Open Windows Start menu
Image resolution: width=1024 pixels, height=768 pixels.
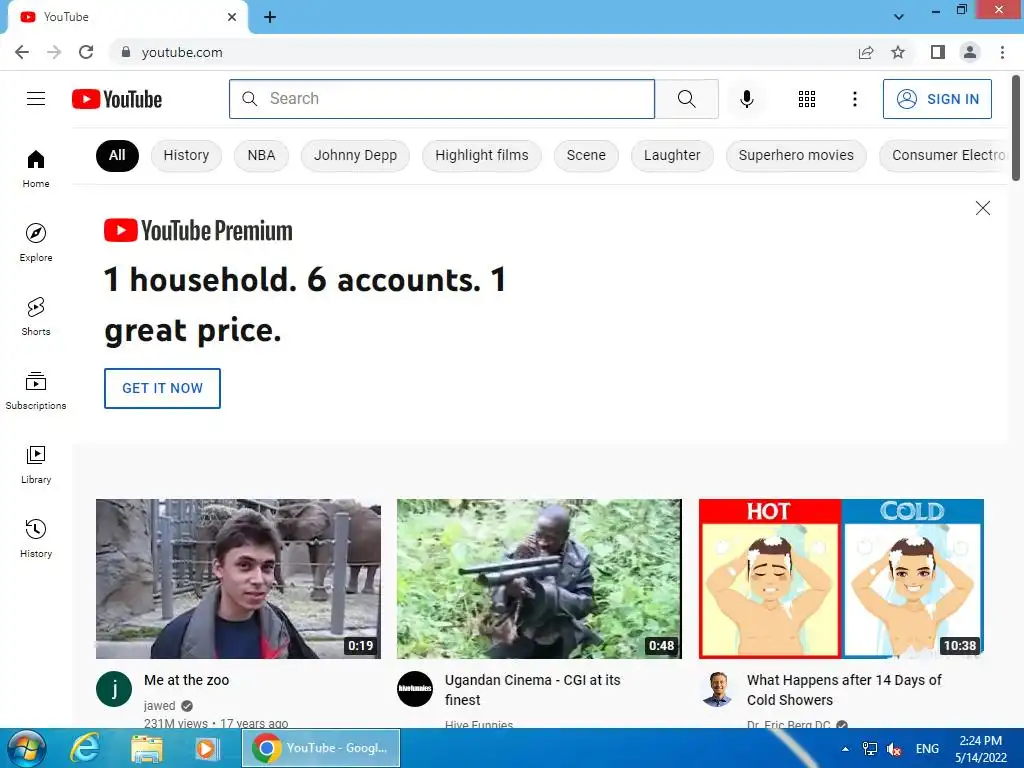coord(27,748)
